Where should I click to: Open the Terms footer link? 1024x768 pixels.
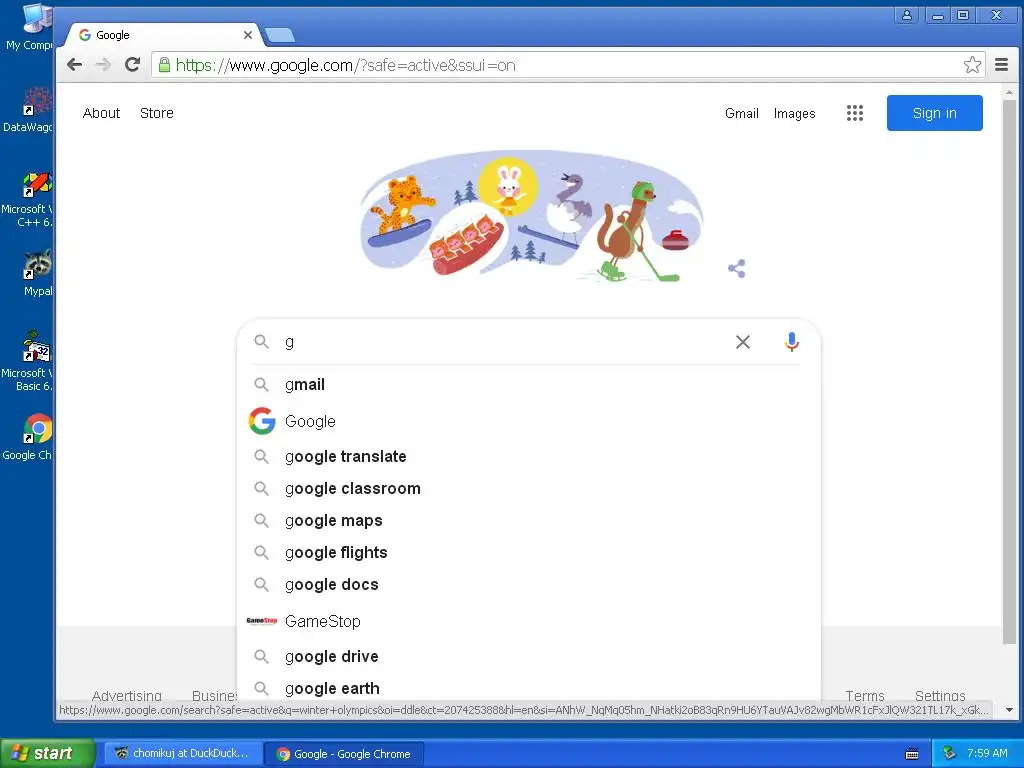tap(865, 696)
